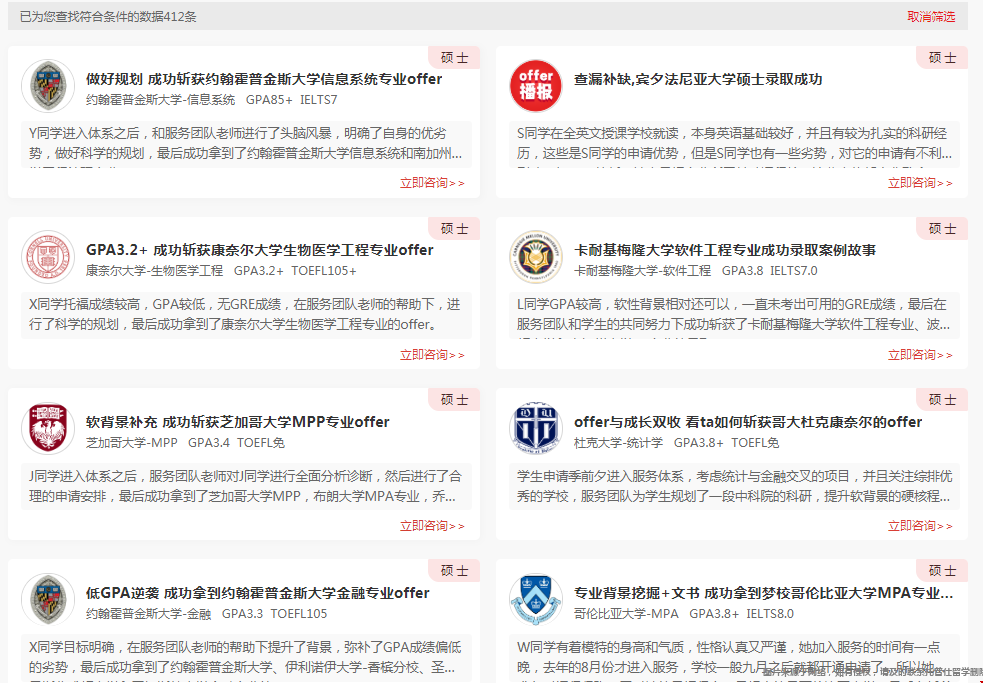Click subtitle 芝加哥大学-MPP
Screen dimensions: 983x683
point(132,443)
